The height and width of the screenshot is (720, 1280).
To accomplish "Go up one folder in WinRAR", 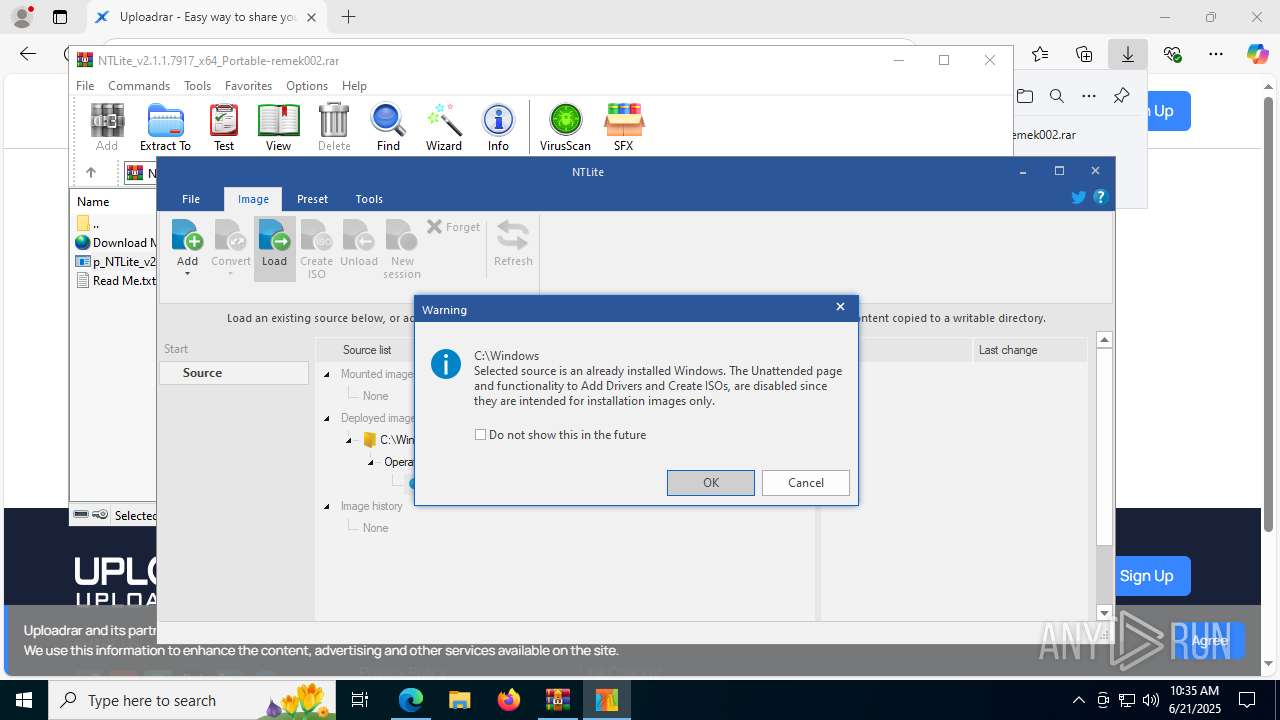I will tap(91, 172).
